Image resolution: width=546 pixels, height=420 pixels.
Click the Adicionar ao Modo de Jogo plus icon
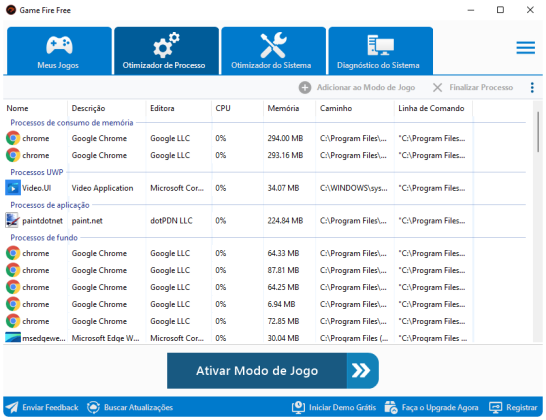pyautogui.click(x=305, y=87)
